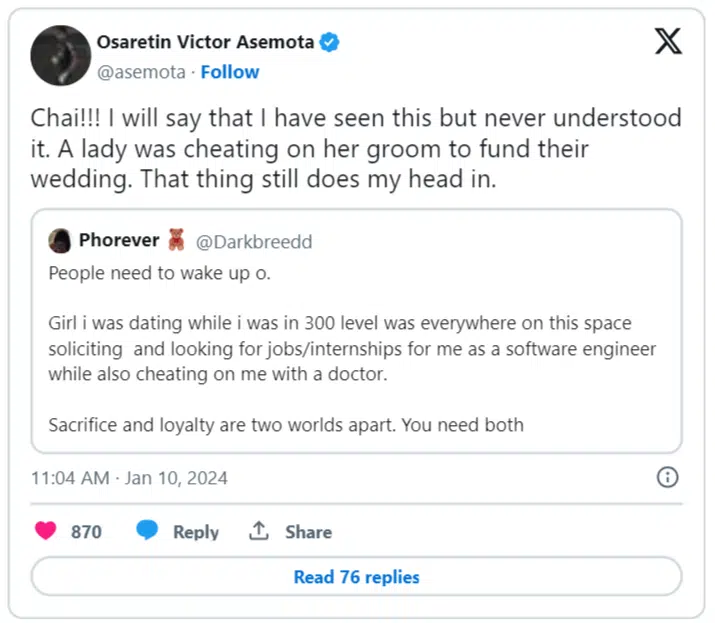Click the @asemota handle
This screenshot has width=715, height=623.
[x=143, y=72]
